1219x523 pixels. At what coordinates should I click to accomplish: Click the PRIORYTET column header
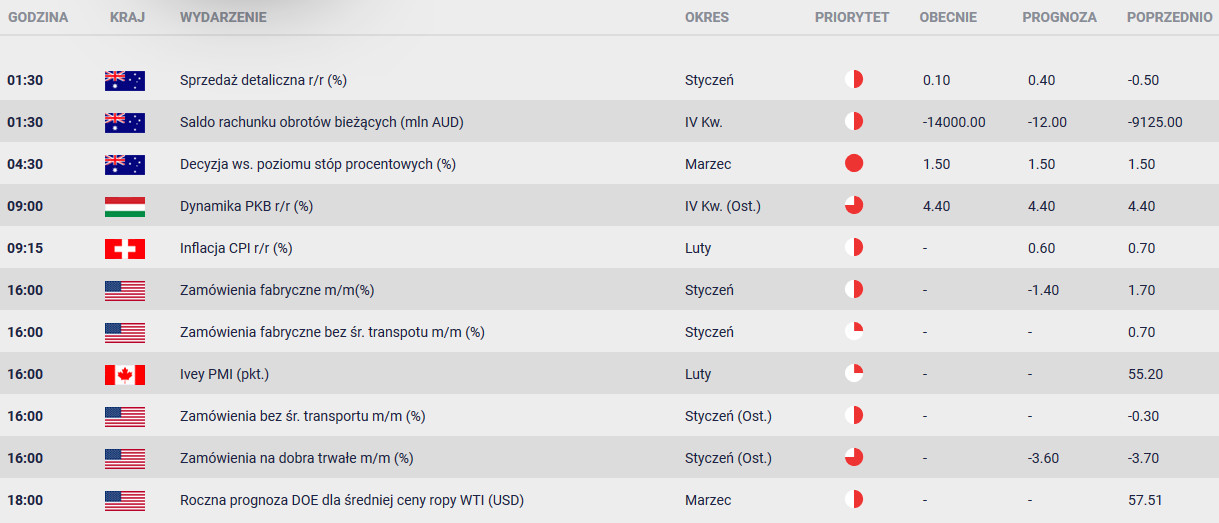(x=851, y=17)
